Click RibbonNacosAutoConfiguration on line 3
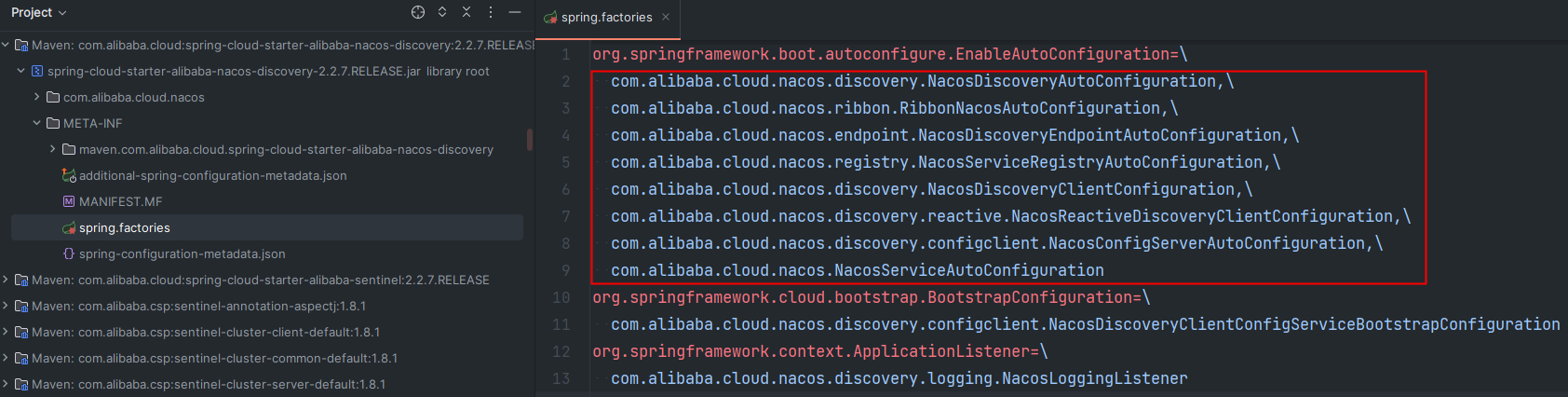This screenshot has height=397, width=1568. [1030, 108]
